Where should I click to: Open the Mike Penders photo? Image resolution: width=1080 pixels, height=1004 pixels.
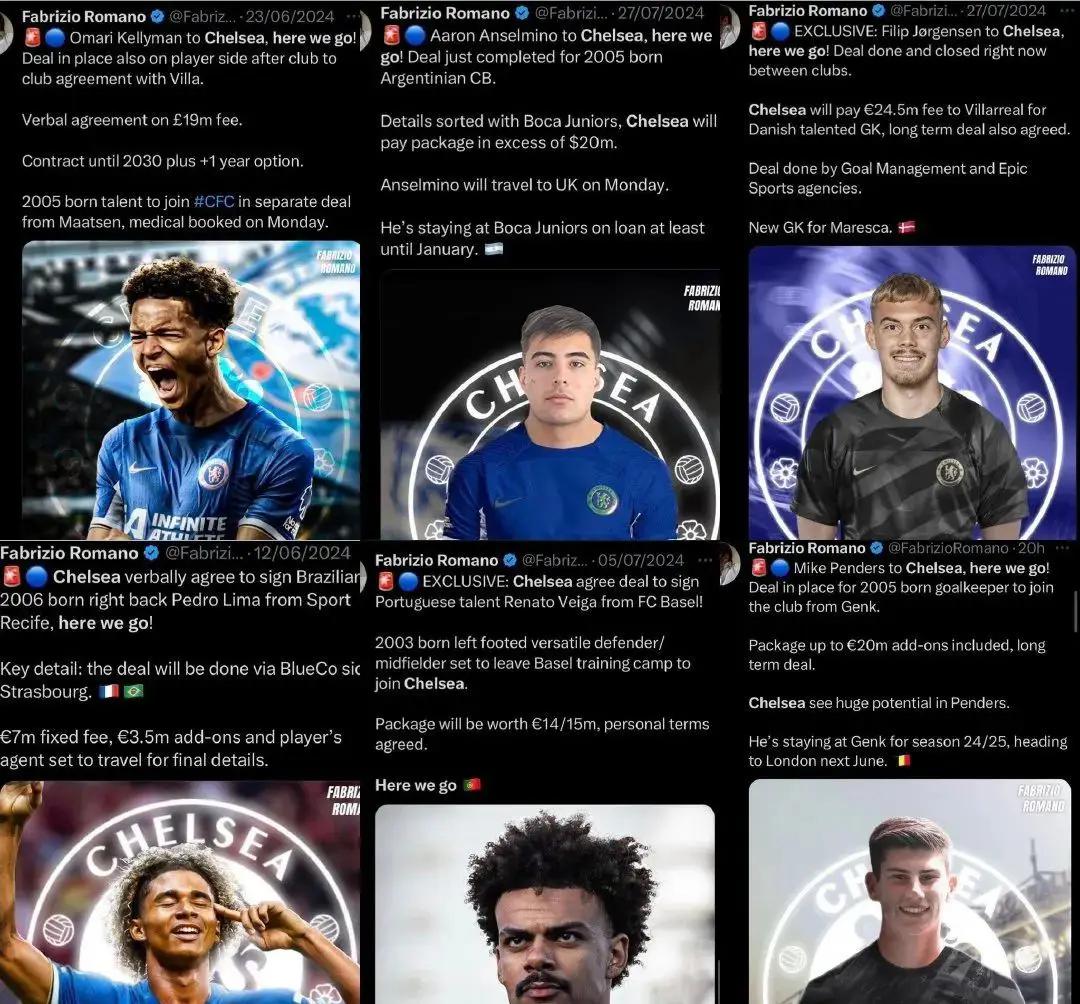pos(909,891)
